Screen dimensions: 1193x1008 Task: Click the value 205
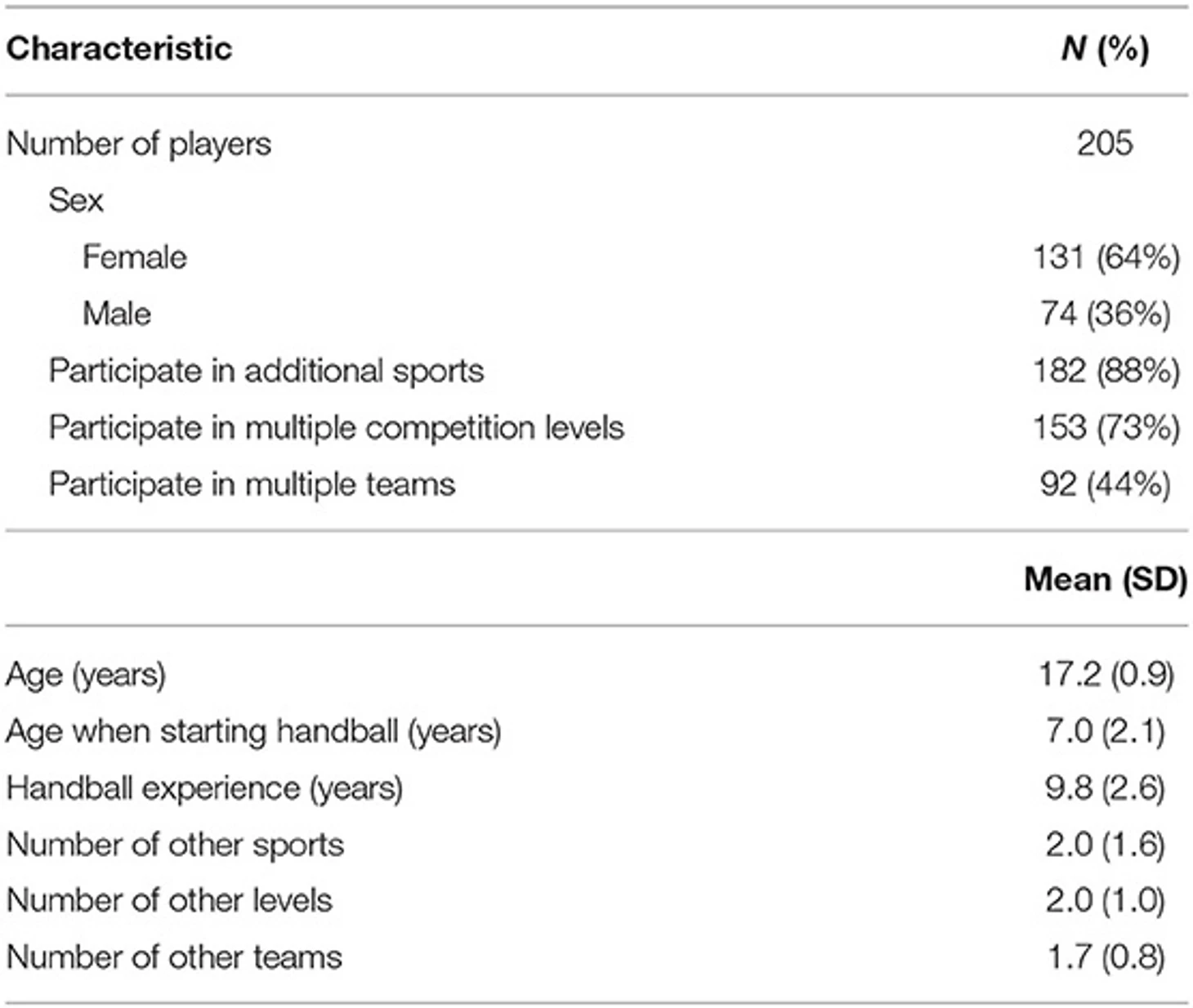[1105, 144]
